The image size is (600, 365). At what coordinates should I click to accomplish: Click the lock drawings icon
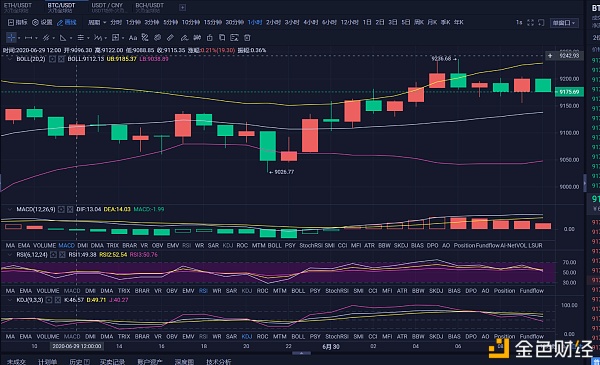pos(209,38)
